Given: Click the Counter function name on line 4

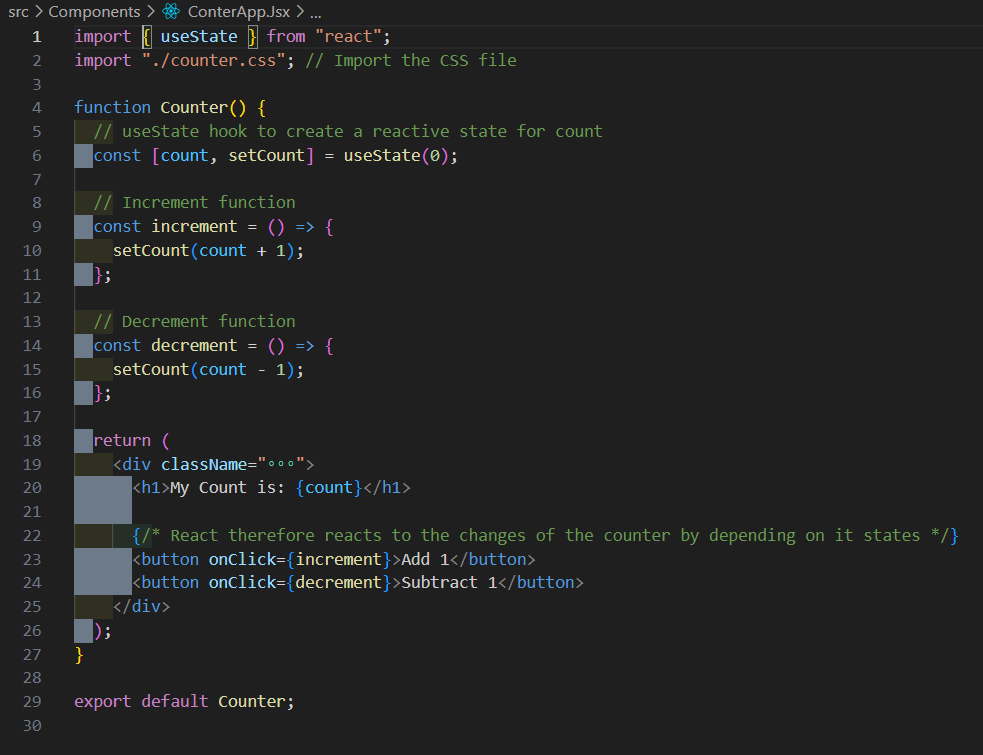Looking at the screenshot, I should (x=194, y=107).
